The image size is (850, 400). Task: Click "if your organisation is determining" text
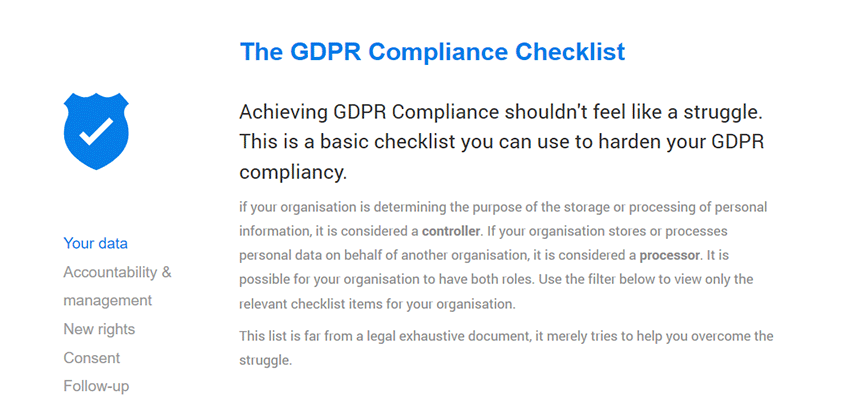click(340, 206)
